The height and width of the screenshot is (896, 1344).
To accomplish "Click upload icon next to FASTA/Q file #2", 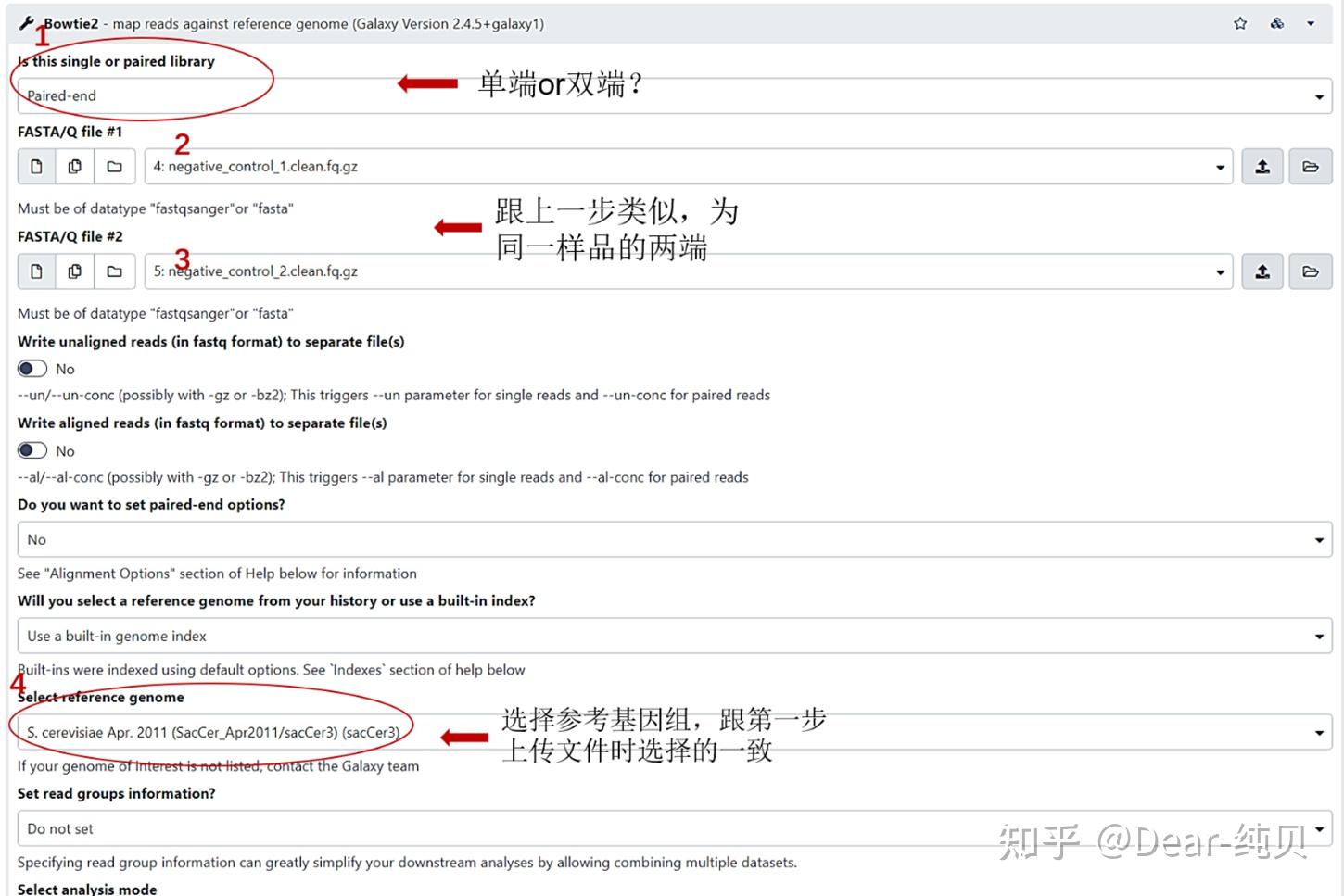I will coord(1262,271).
